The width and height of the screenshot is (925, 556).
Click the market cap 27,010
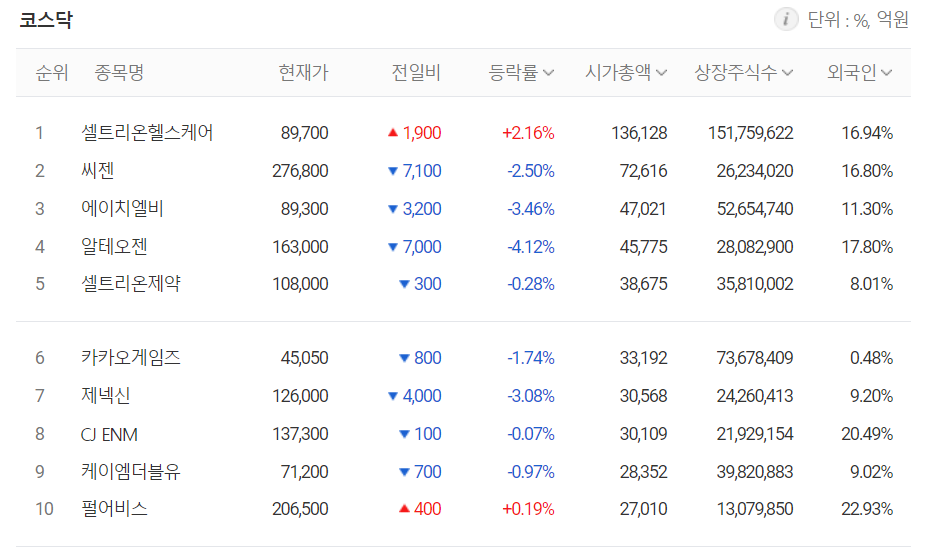[644, 509]
